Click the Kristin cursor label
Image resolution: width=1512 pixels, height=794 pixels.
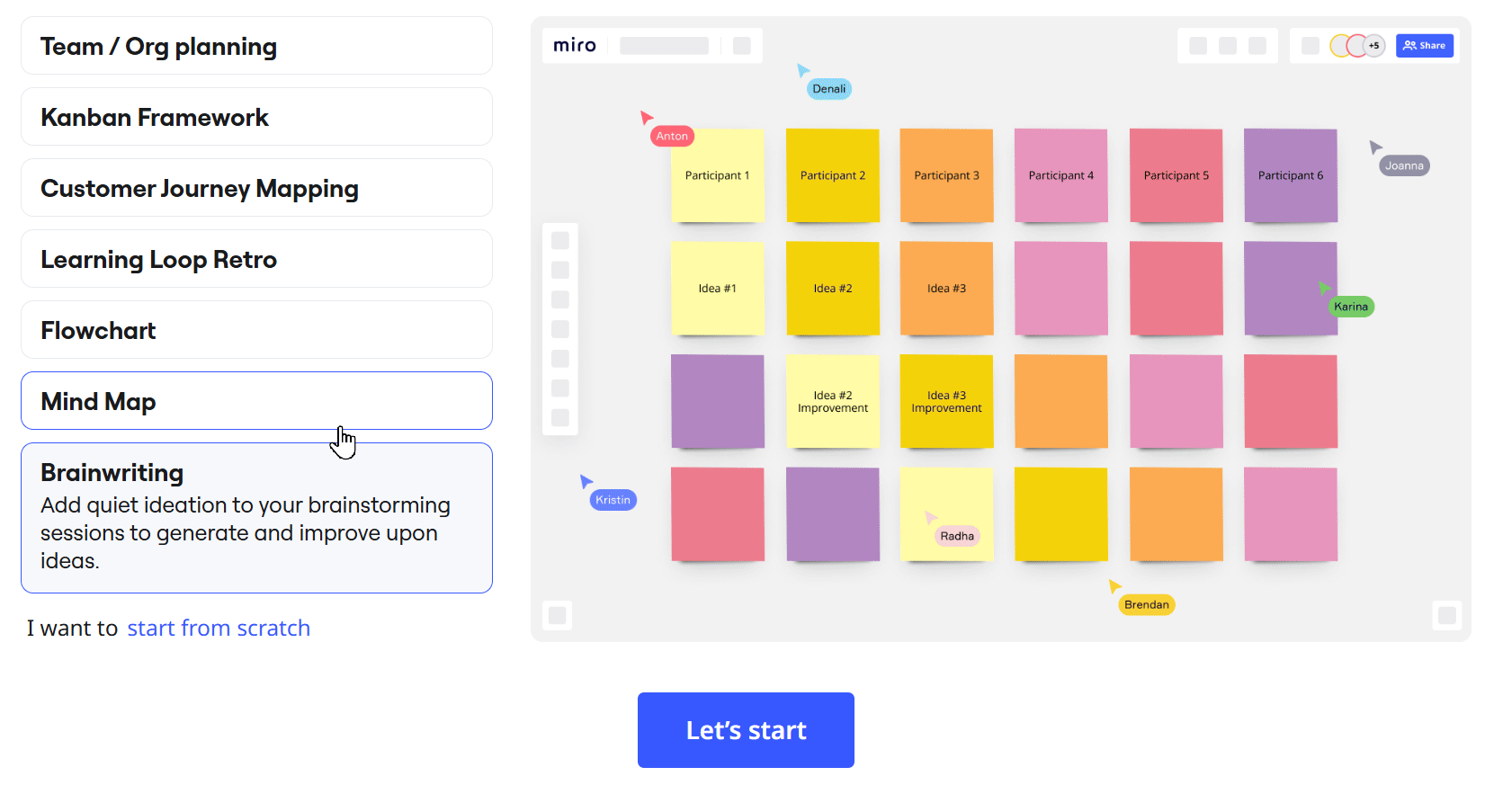point(613,500)
